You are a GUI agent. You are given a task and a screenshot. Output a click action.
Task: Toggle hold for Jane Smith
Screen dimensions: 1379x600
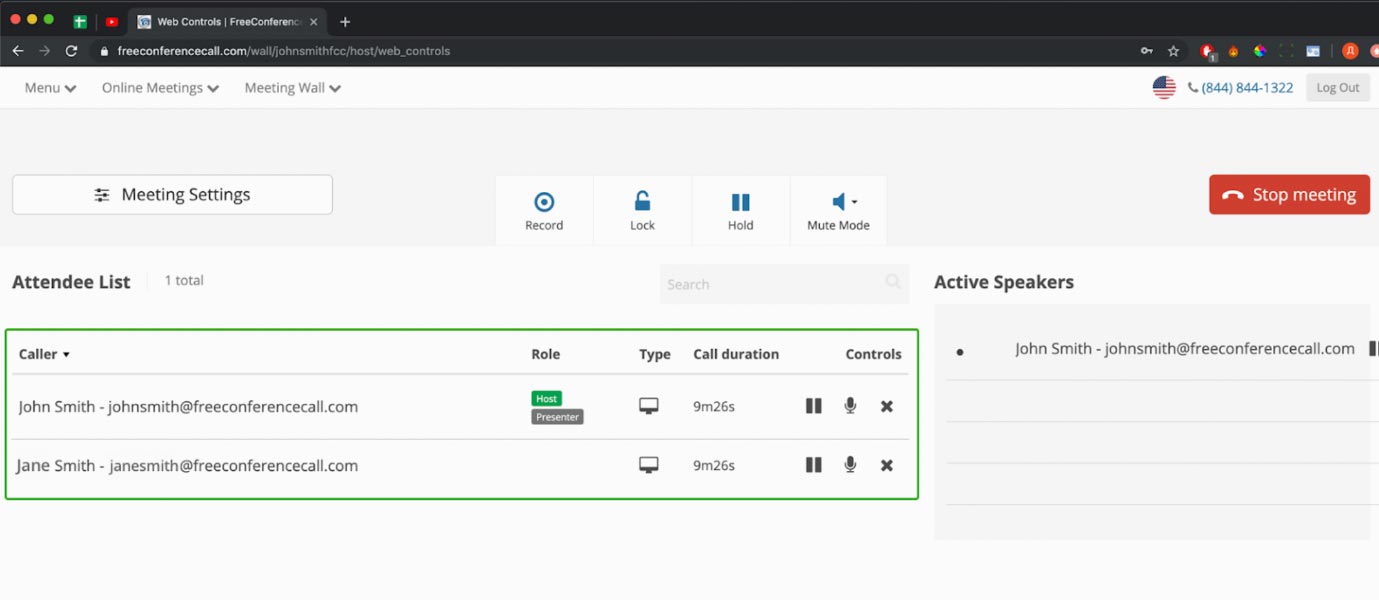click(814, 465)
